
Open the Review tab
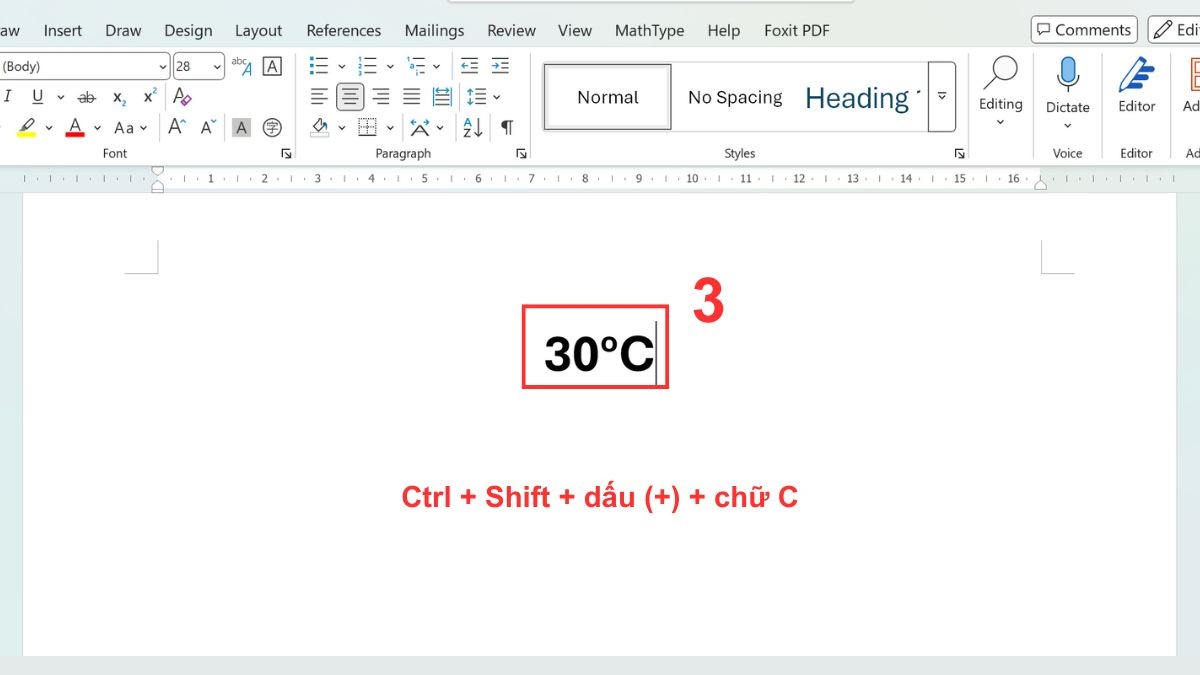pyautogui.click(x=512, y=30)
